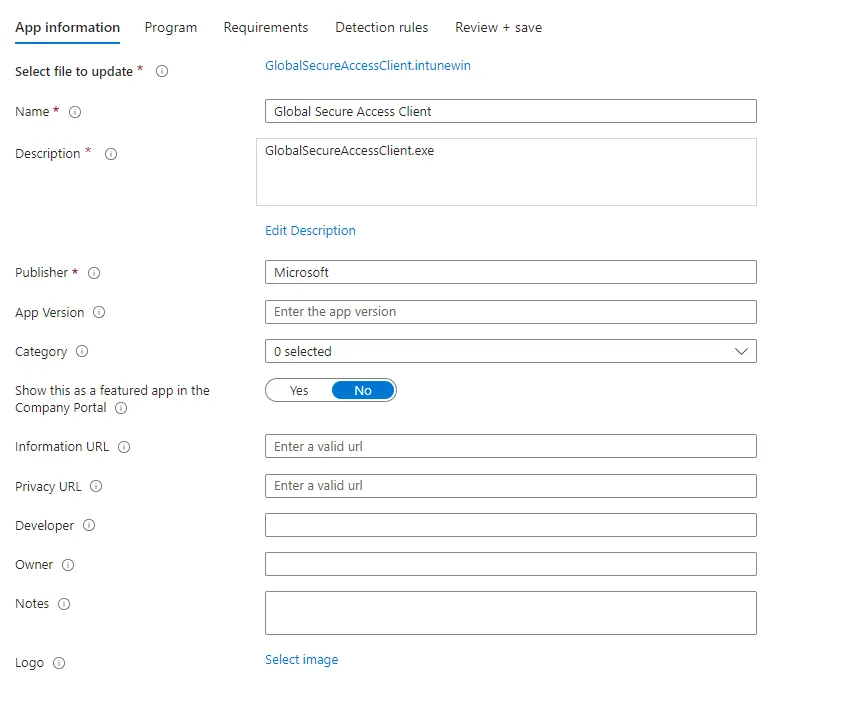
Task: Select the App information tab
Action: point(67,28)
